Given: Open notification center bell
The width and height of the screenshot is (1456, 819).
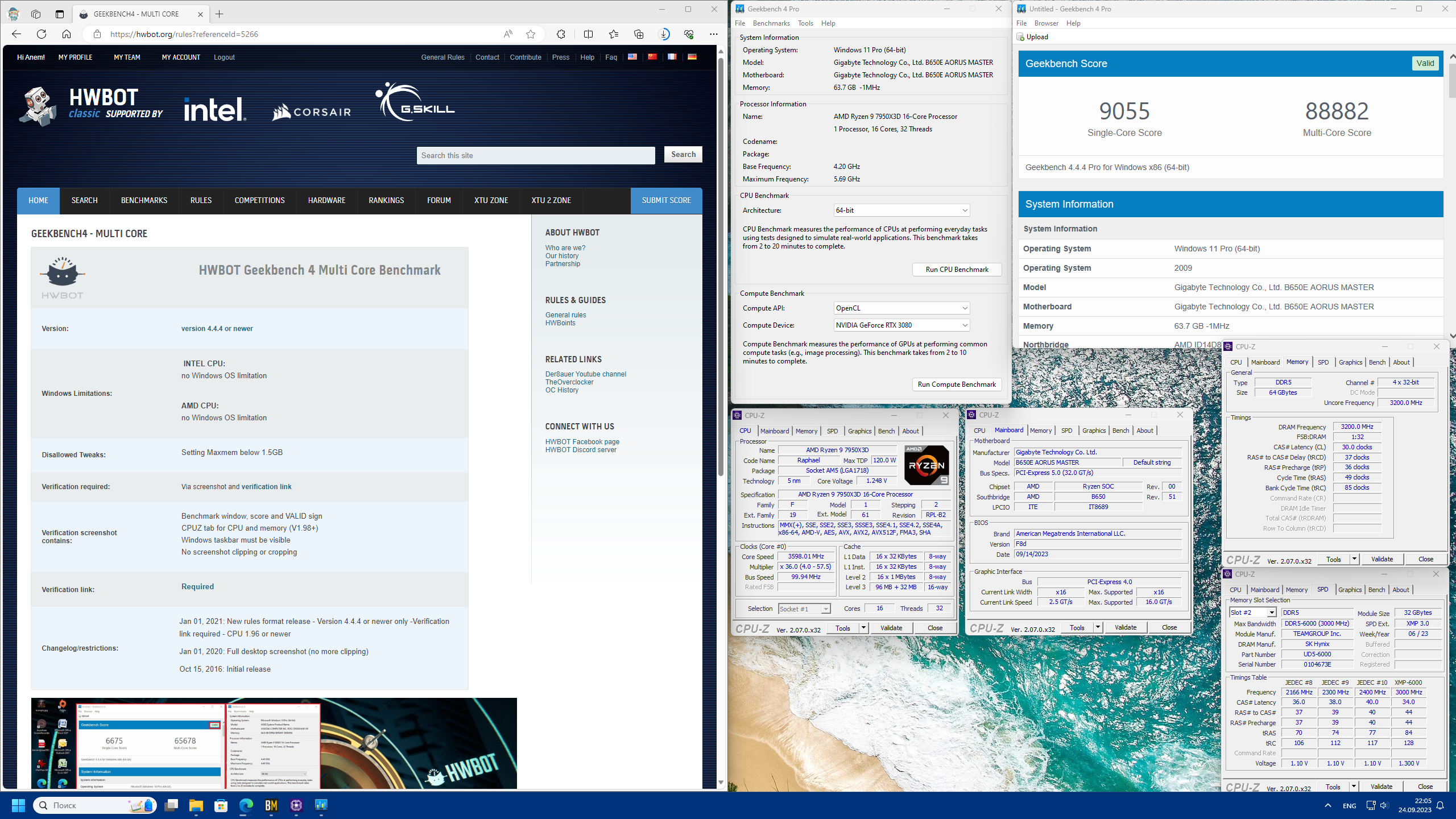Looking at the screenshot, I should point(1440,805).
